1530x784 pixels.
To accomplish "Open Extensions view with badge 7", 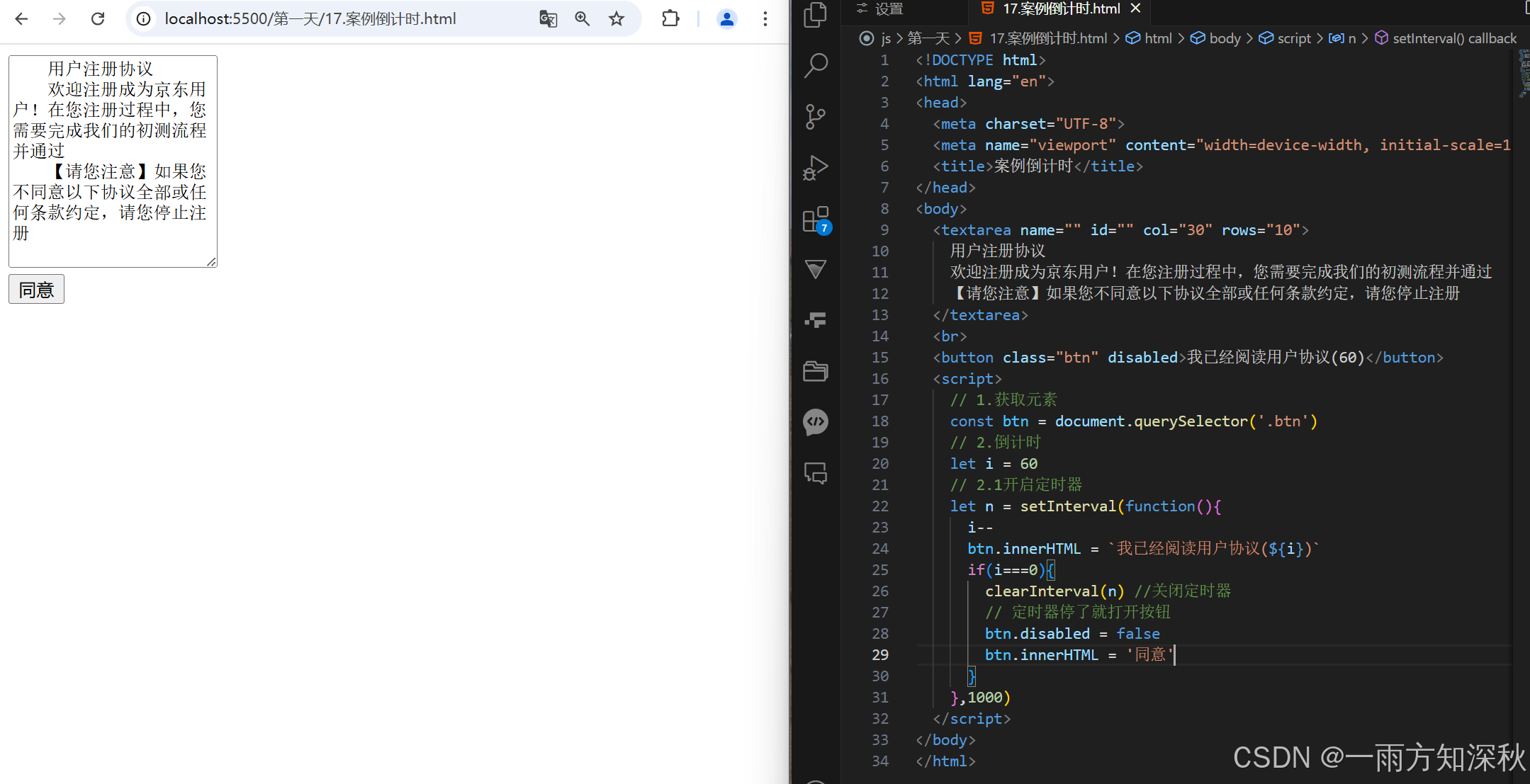I will point(816,220).
